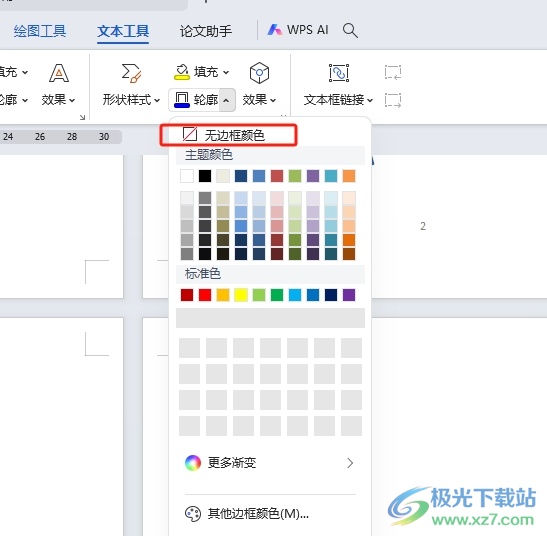Viewport: 547px width, 536px height.
Task: Click the text effects A icon
Action: [59, 73]
